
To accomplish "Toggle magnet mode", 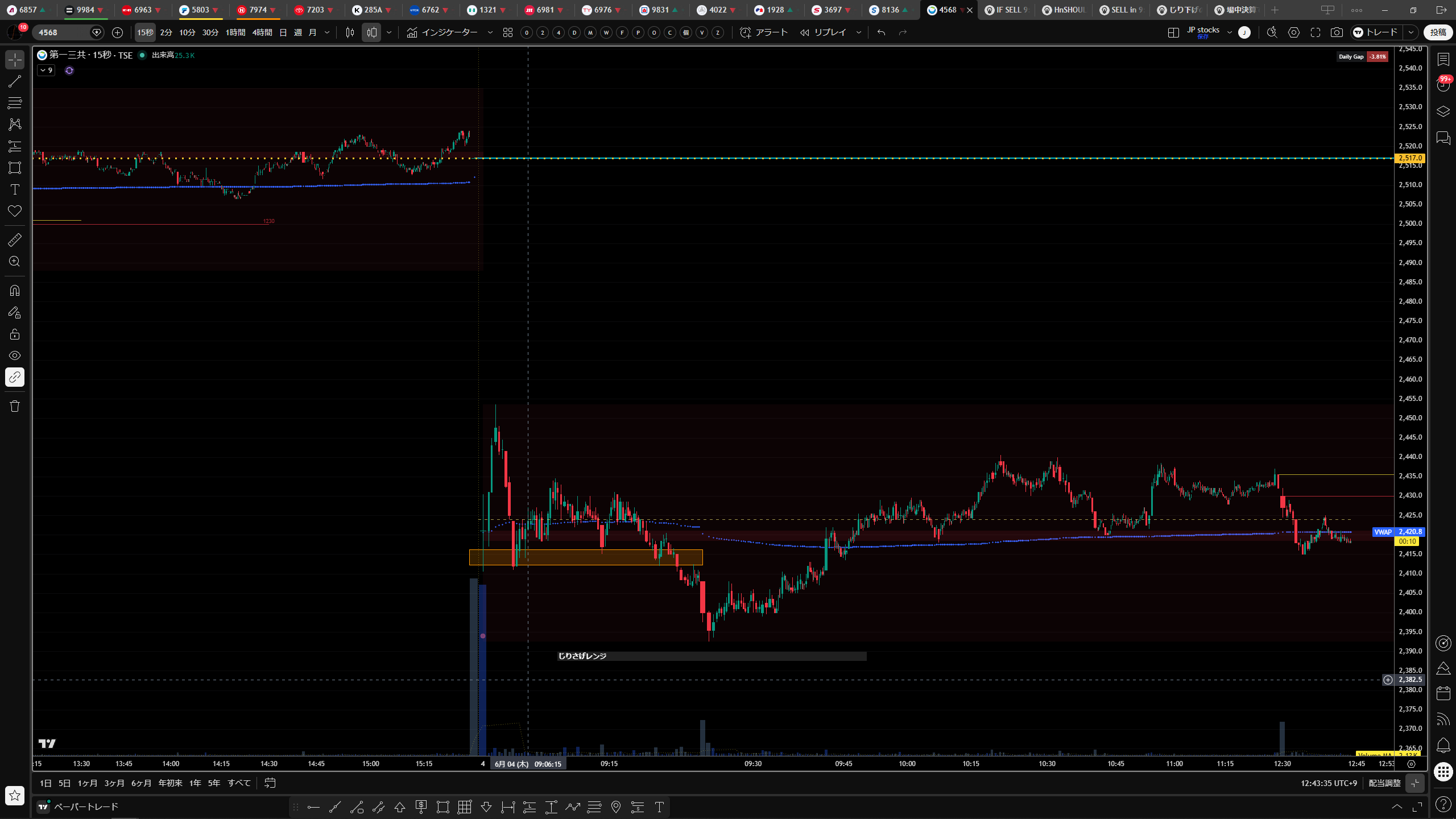I will (x=15, y=291).
